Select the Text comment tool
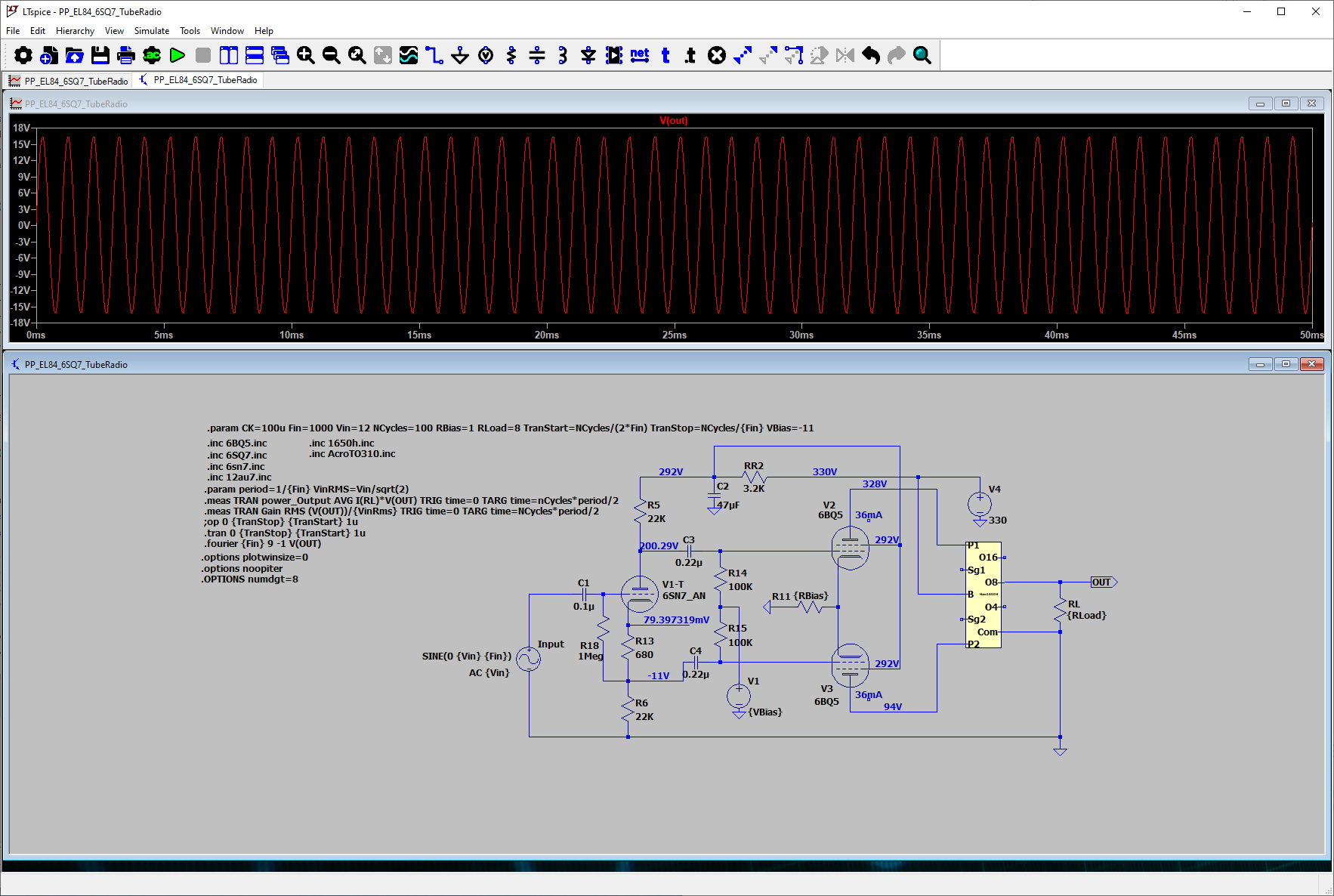1334x896 pixels. click(x=665, y=55)
